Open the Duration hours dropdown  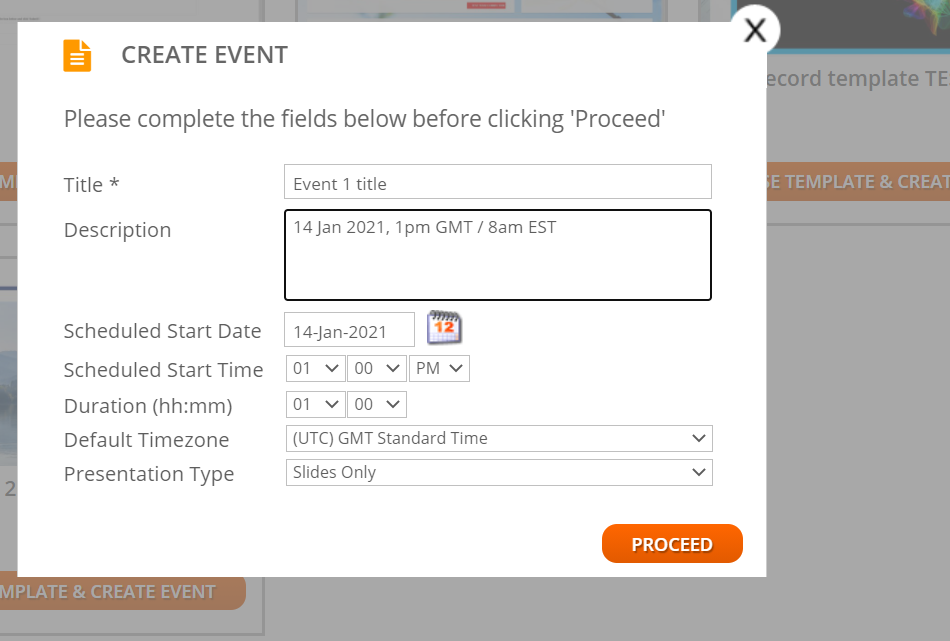click(315, 404)
